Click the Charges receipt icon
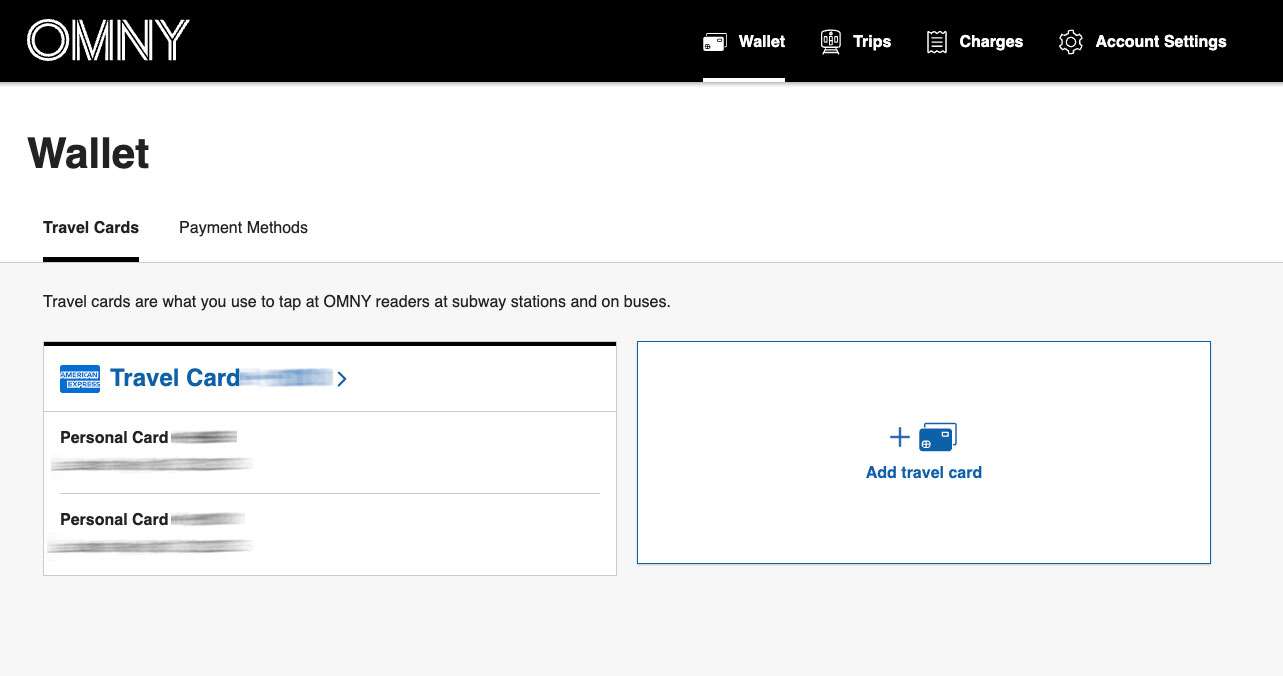 pos(936,42)
